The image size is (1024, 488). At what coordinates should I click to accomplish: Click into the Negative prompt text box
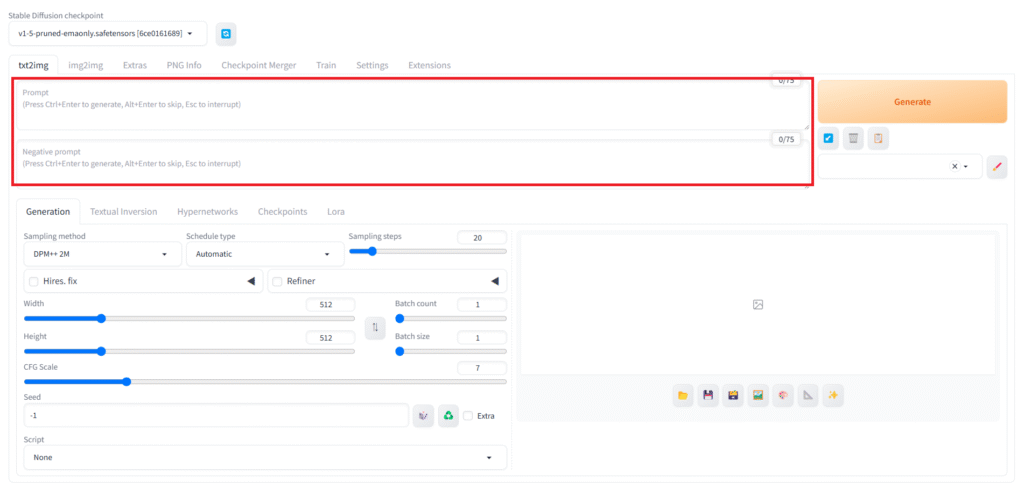tap(410, 164)
